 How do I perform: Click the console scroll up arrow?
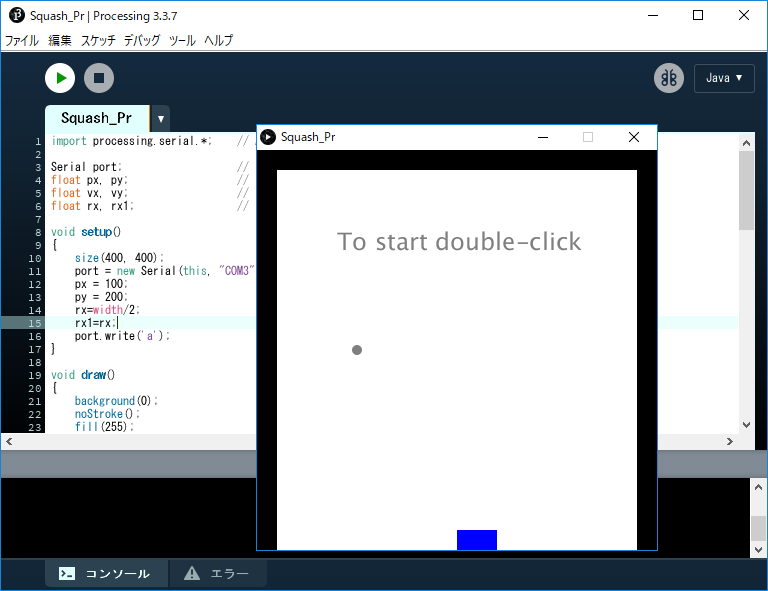[758, 487]
